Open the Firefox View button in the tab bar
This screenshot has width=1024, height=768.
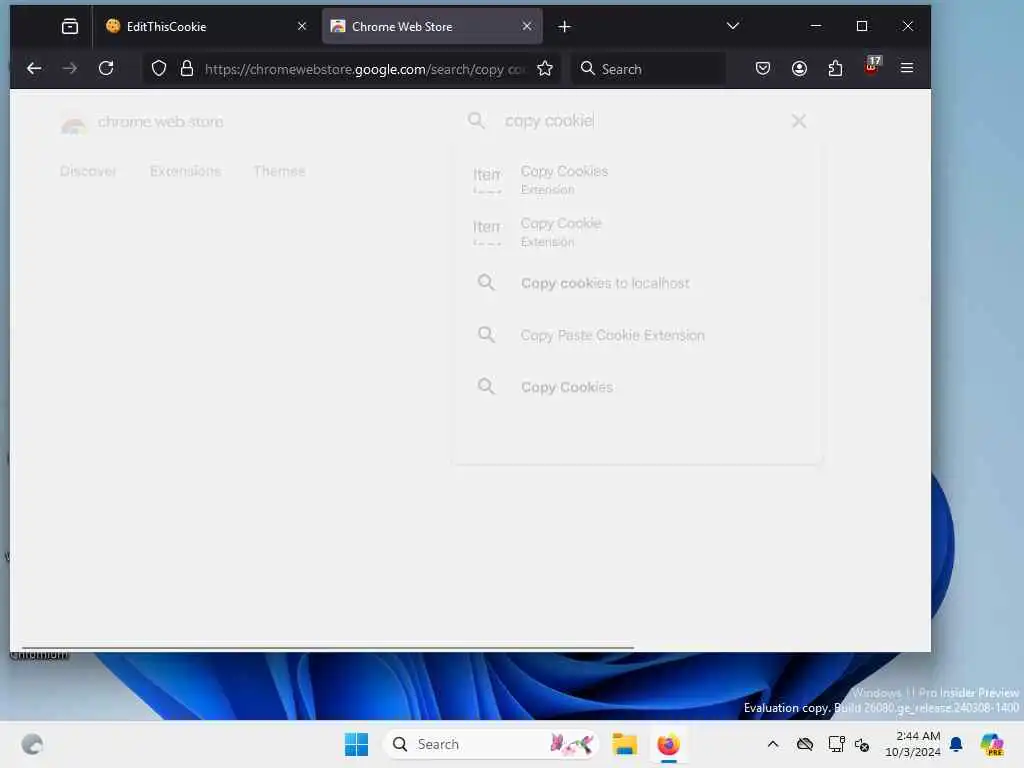pos(69,26)
